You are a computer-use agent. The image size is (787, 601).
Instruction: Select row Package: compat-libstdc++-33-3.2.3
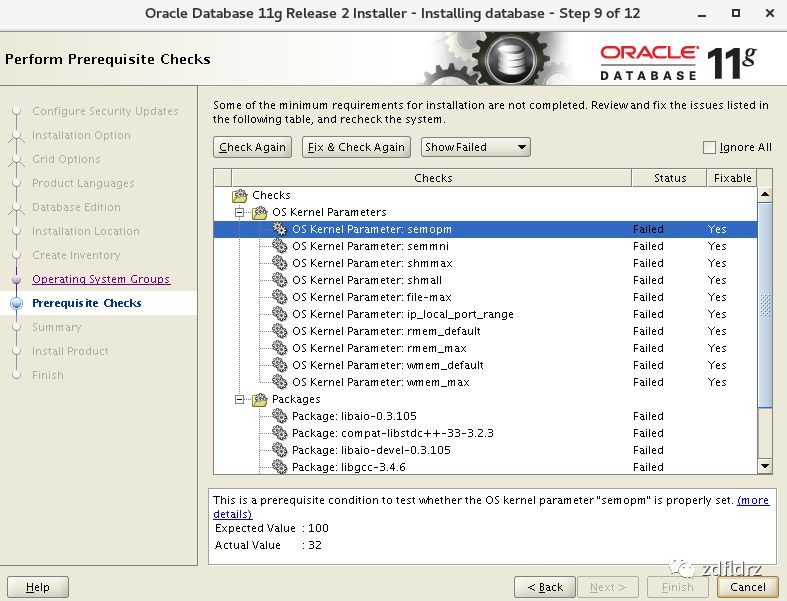tap(485, 433)
